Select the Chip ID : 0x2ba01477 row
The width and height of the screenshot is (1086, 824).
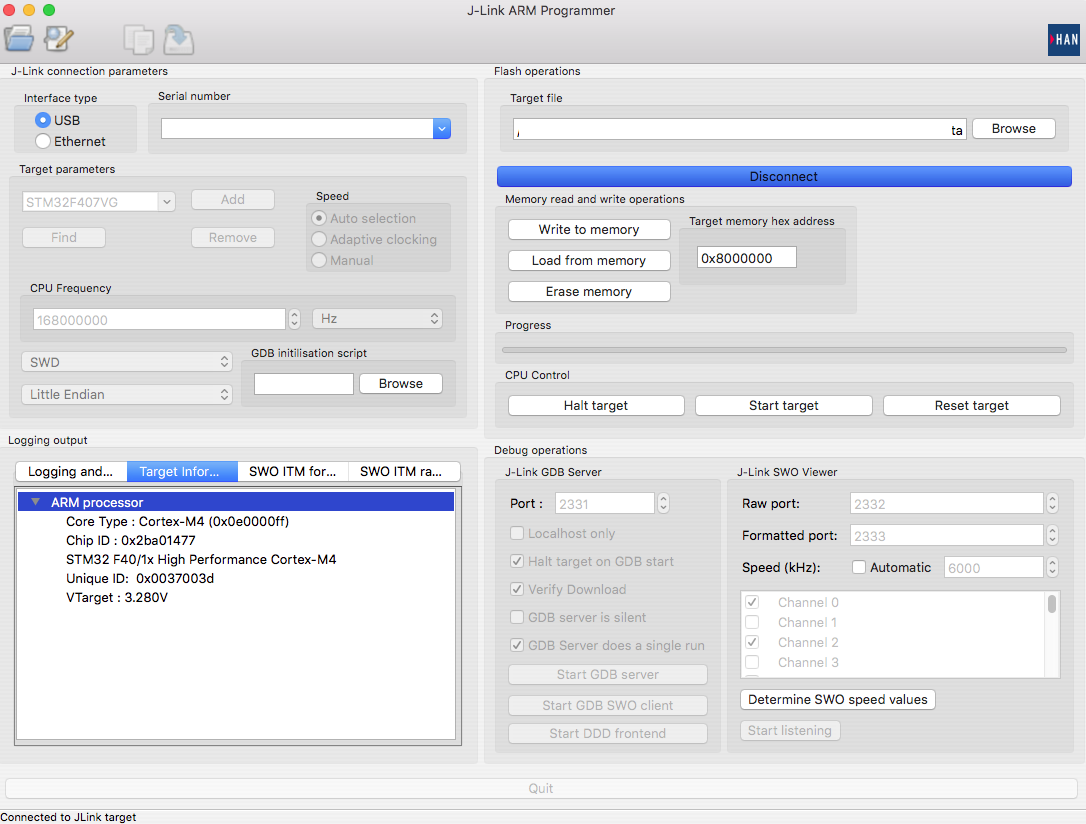pyautogui.click(x=235, y=540)
